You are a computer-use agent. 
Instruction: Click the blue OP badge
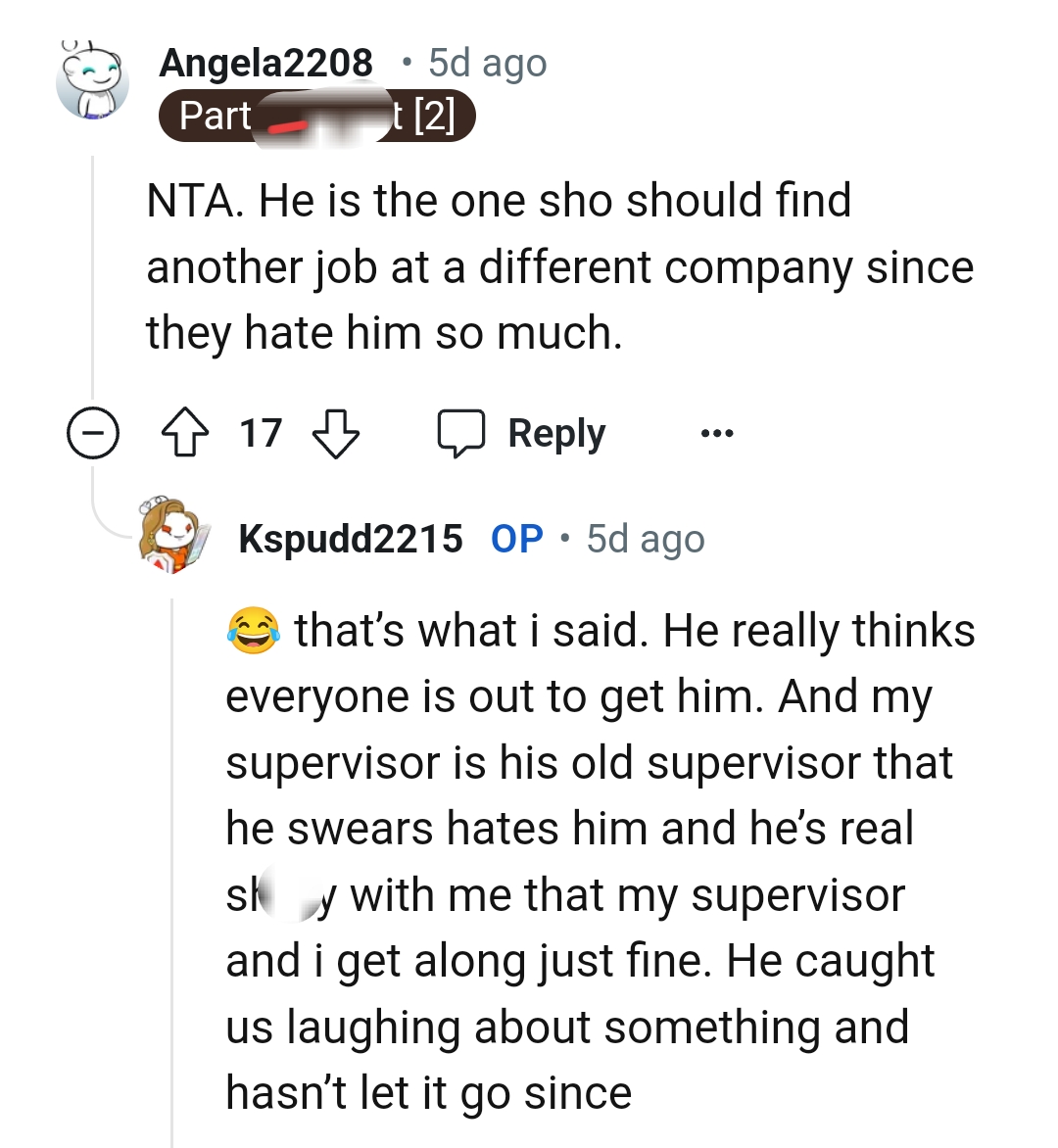(x=514, y=538)
